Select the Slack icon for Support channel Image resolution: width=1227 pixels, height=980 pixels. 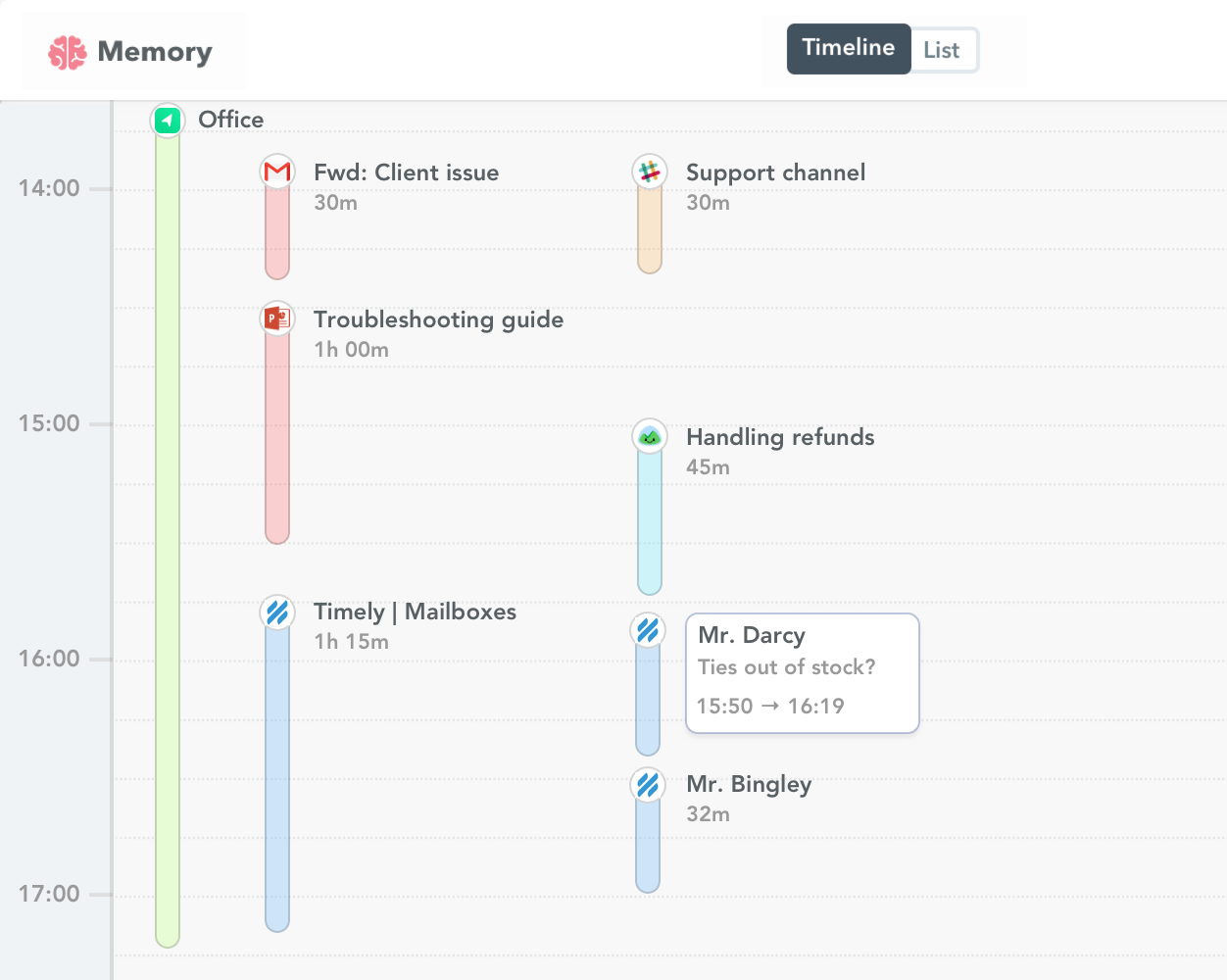point(649,170)
